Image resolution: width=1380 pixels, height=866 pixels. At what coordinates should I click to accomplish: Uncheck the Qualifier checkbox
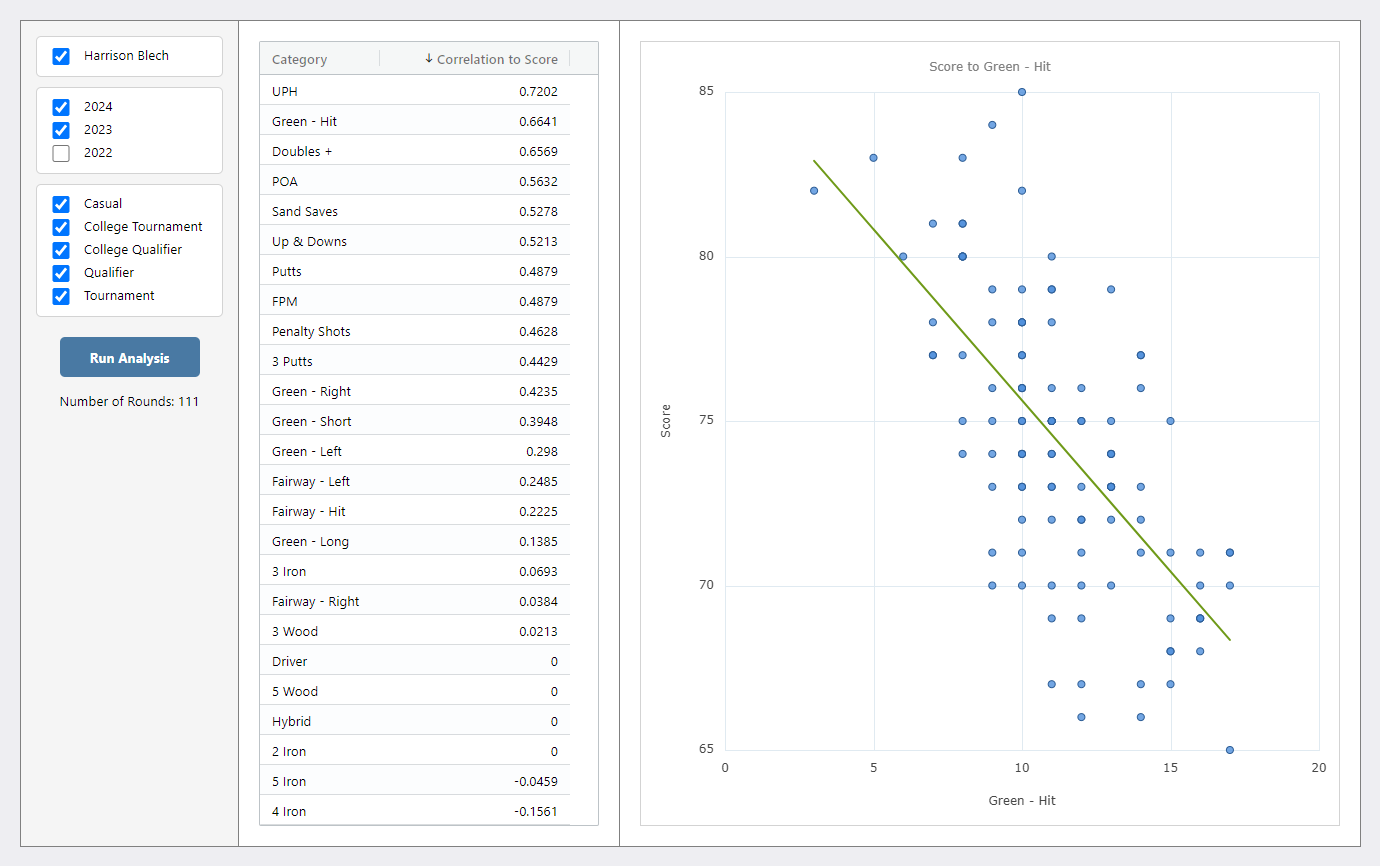pos(61,273)
